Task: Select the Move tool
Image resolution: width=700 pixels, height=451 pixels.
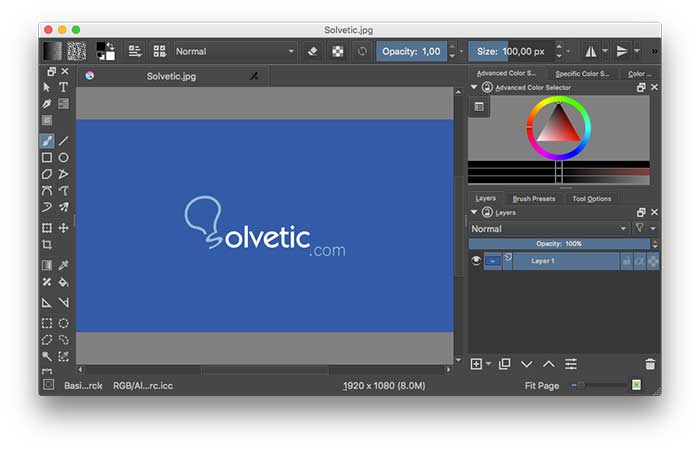Action: [63, 228]
